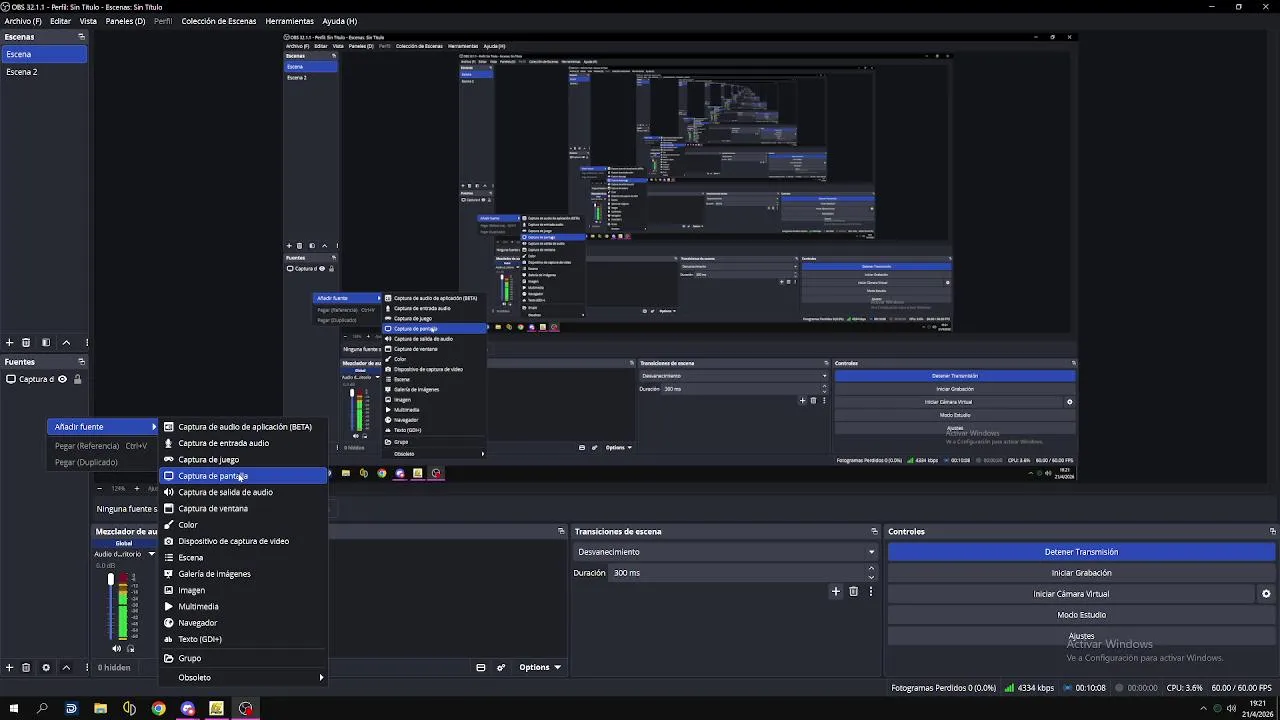Open Ajustes button in Controles
This screenshot has height=720, width=1280.
point(1081,636)
